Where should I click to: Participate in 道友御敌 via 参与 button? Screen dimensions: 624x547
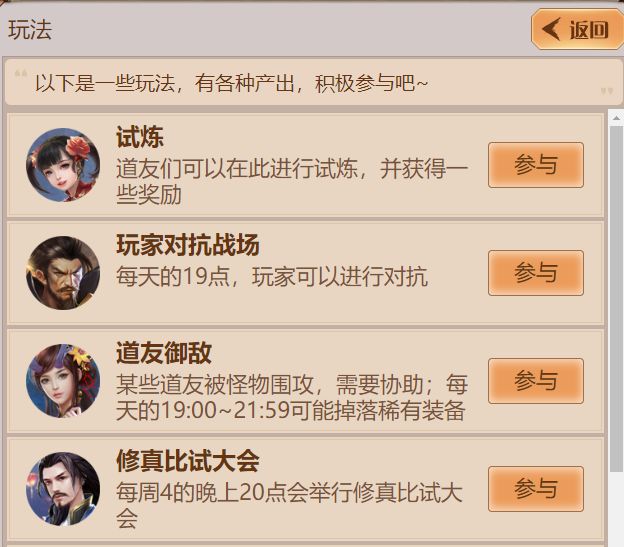click(536, 381)
